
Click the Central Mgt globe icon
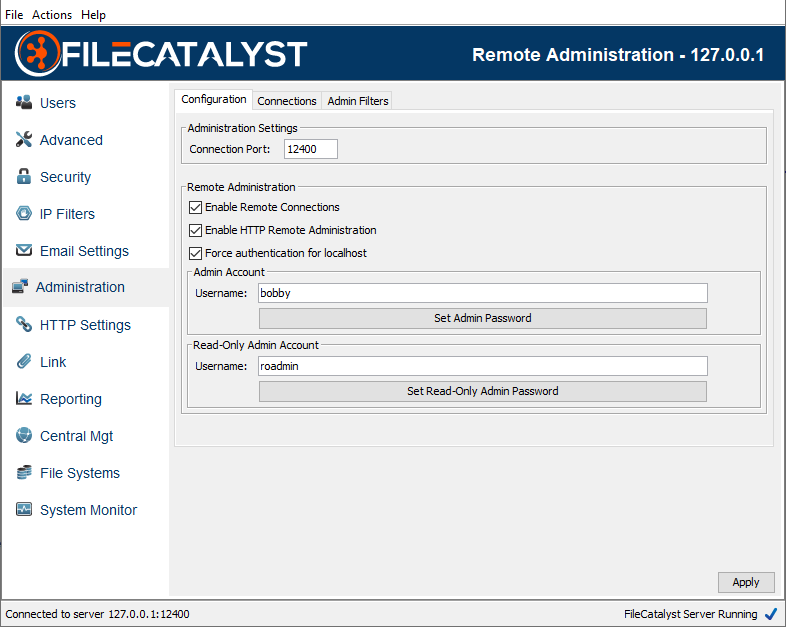tap(24, 436)
